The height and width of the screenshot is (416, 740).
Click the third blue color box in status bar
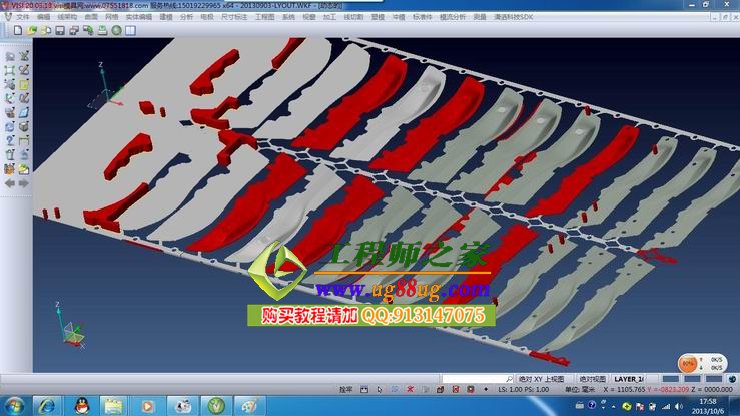click(714, 379)
